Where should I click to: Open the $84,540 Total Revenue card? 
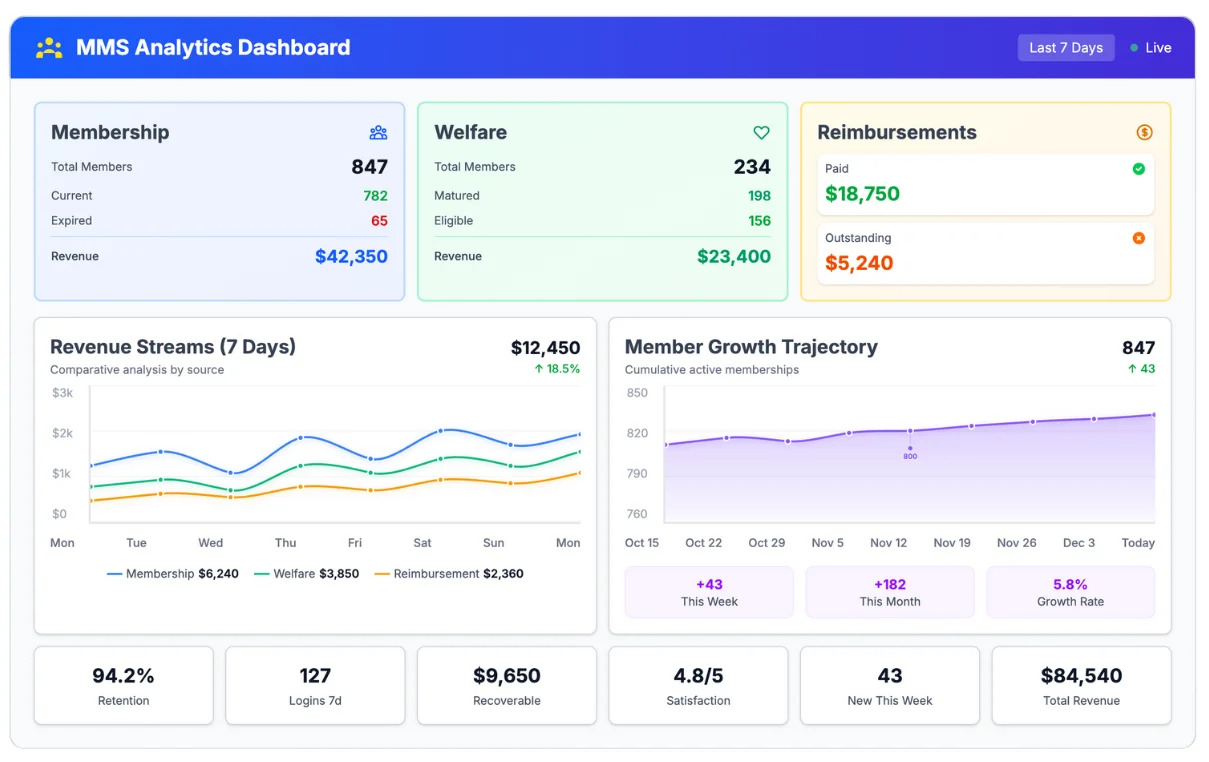pos(1081,686)
